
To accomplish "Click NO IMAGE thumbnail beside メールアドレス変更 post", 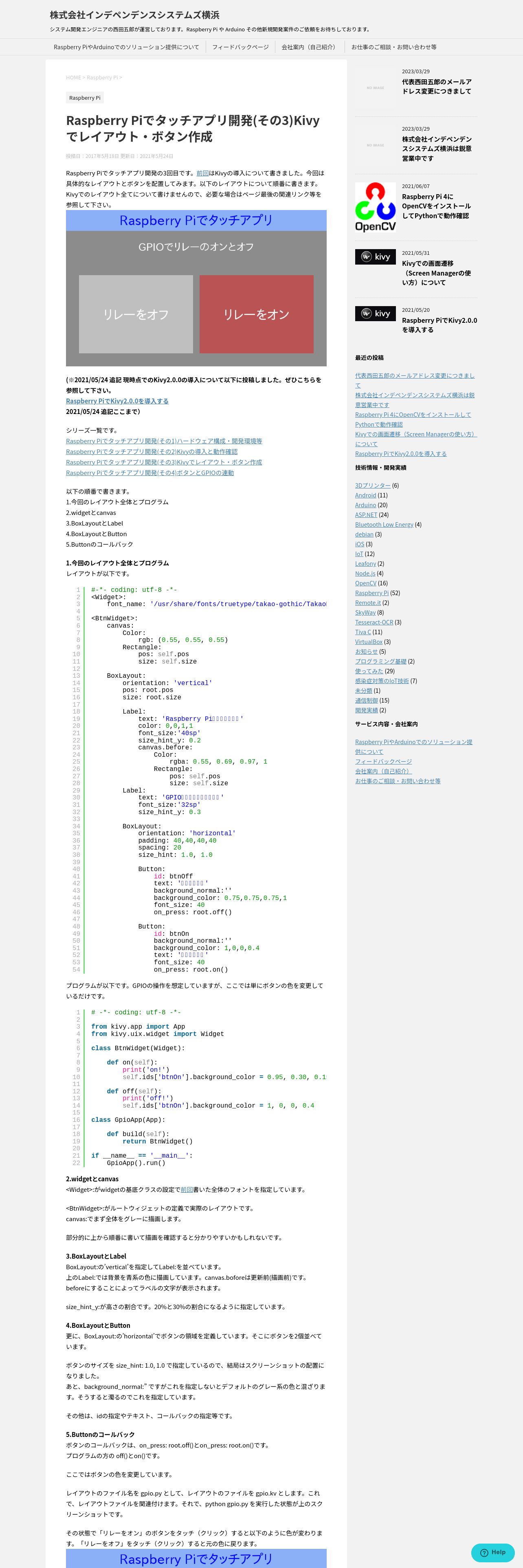I will (375, 88).
